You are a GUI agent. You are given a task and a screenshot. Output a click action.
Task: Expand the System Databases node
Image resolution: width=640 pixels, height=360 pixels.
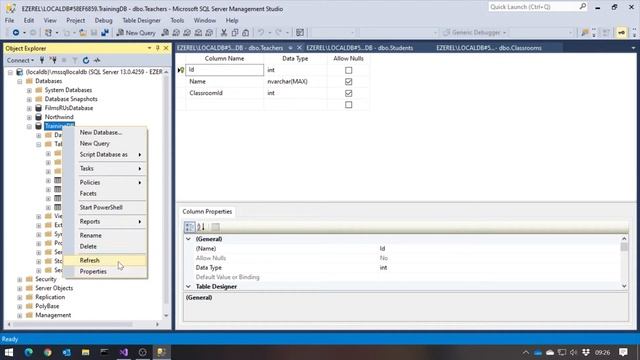(x=29, y=90)
